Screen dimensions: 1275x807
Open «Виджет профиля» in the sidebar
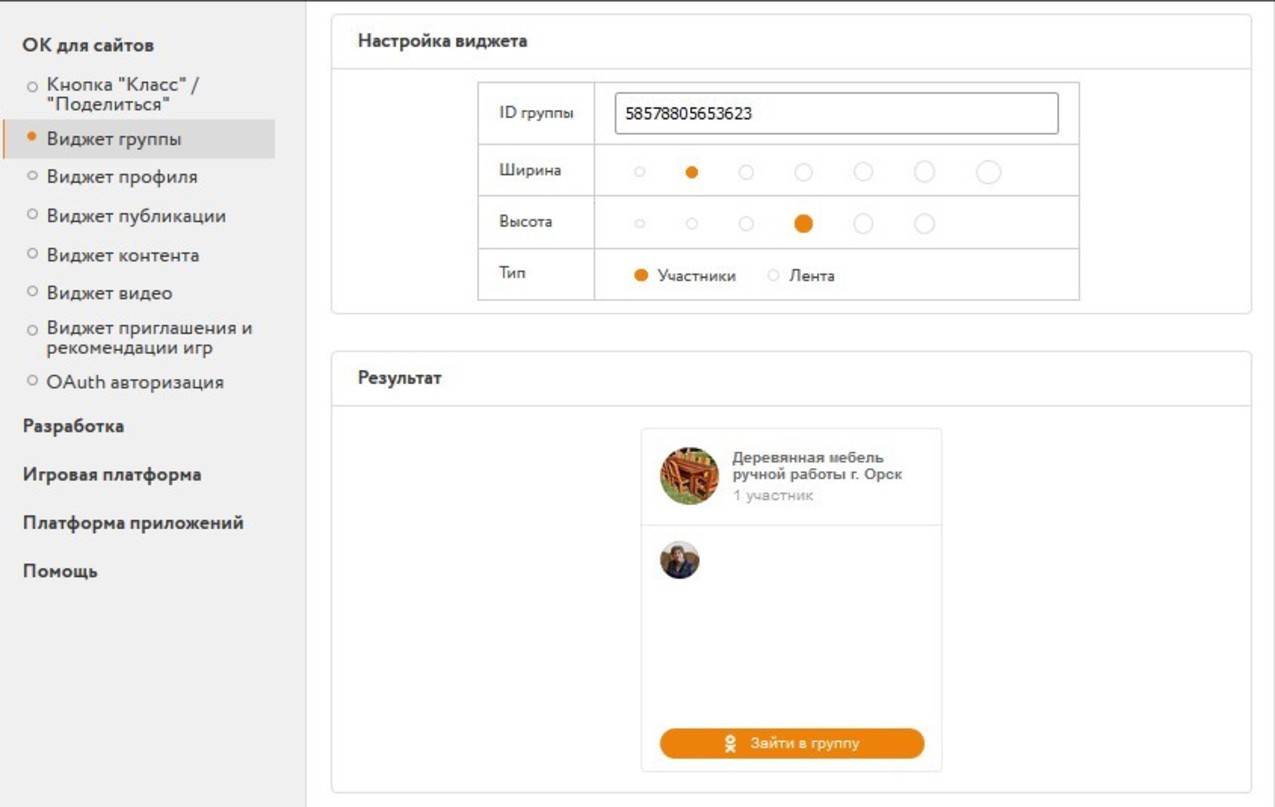tap(122, 177)
